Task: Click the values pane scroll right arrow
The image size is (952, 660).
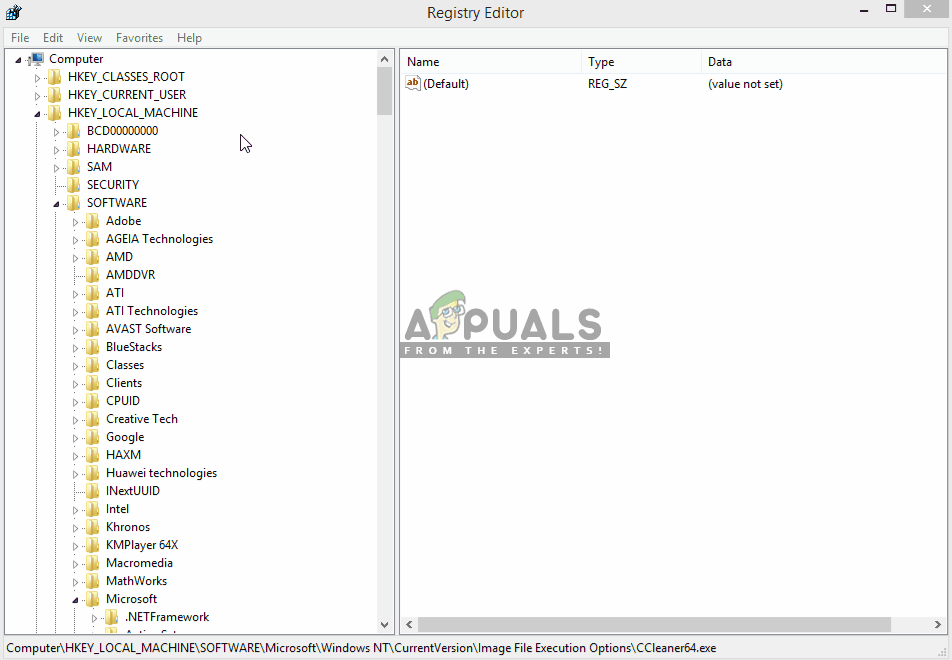Action: click(x=938, y=624)
